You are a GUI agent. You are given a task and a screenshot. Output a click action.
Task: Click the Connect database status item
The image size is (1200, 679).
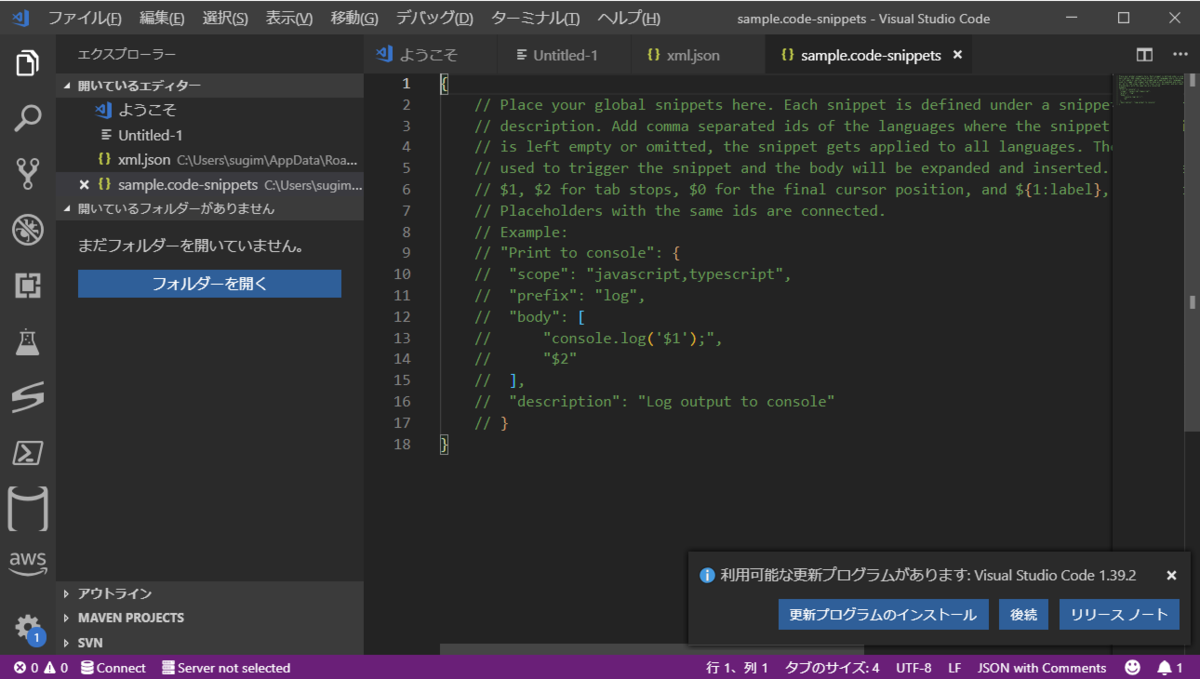pos(114,668)
